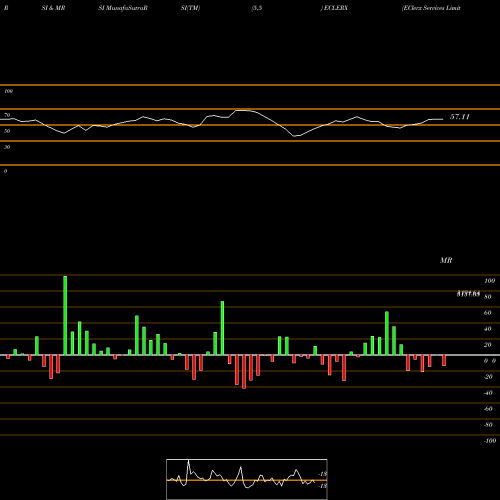Click the 'SI(TM)' header label
The height and width of the screenshot is (500, 500).
[190, 8]
